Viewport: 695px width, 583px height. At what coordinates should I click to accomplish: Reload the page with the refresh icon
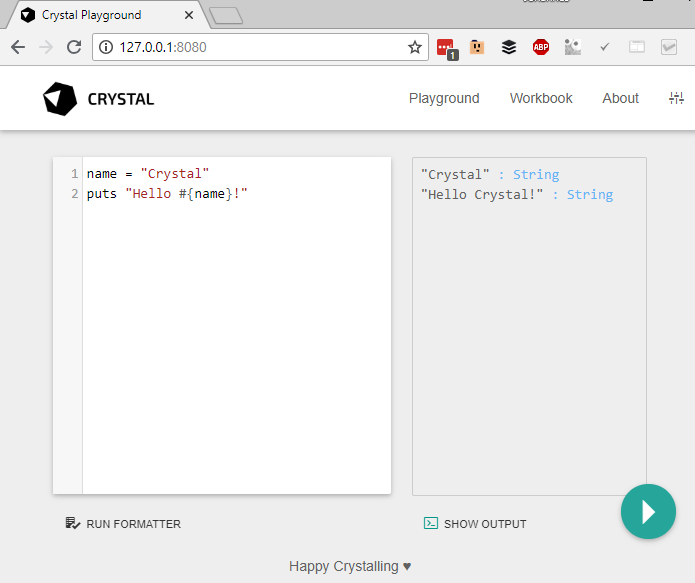click(74, 47)
